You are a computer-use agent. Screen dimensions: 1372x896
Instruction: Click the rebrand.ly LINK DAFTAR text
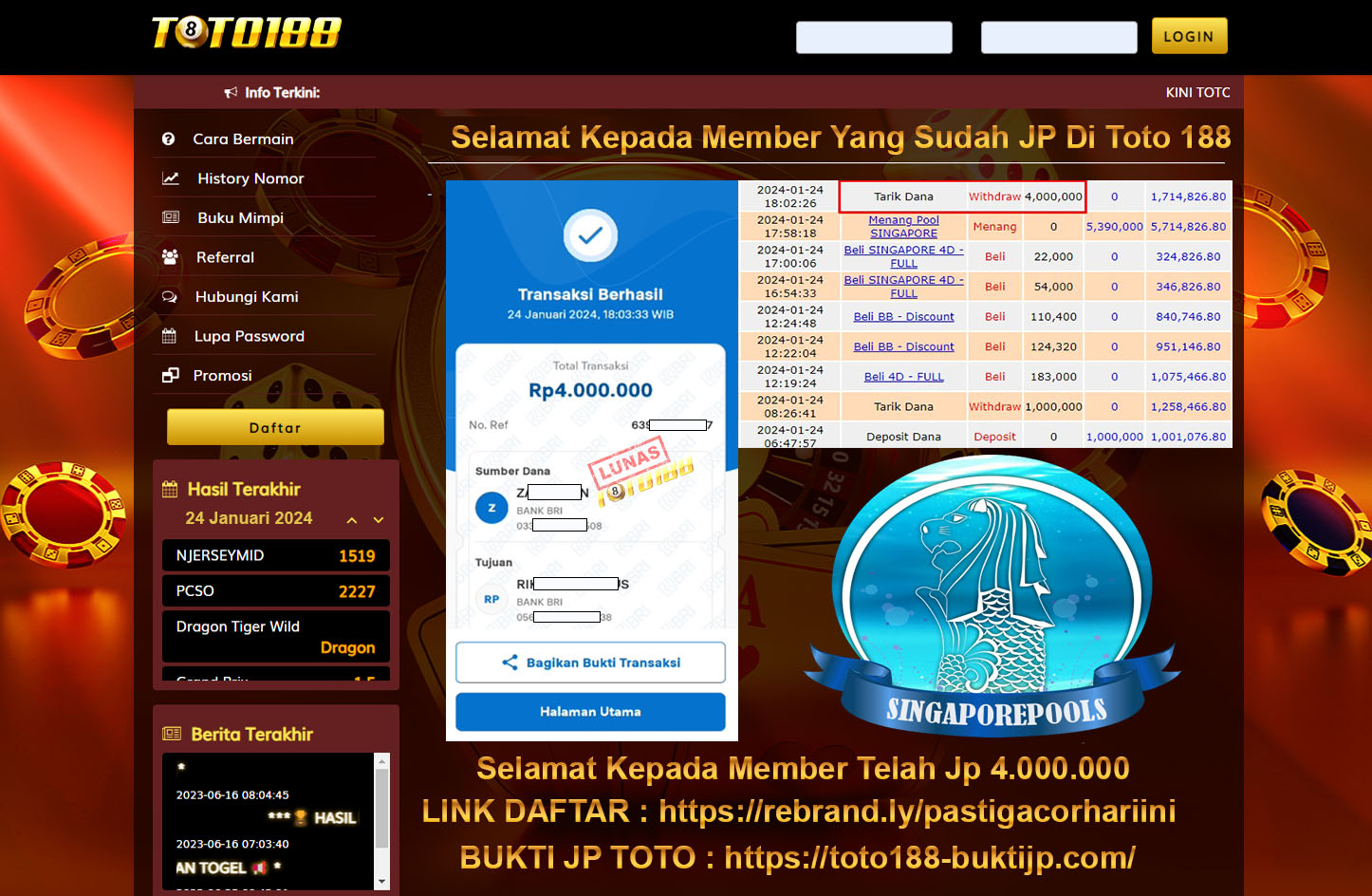799,812
